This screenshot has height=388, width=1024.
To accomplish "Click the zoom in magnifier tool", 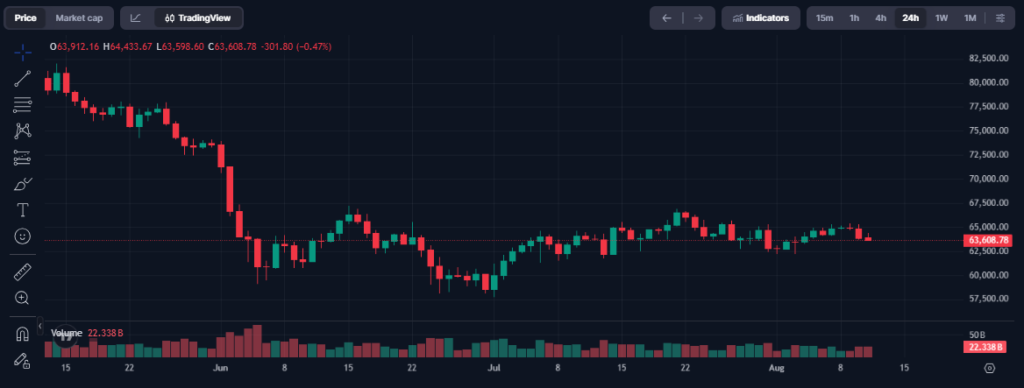I will coord(22,298).
